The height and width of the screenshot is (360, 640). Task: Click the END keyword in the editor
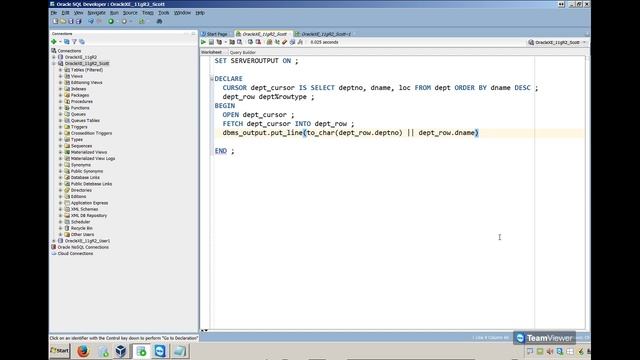pos(221,151)
